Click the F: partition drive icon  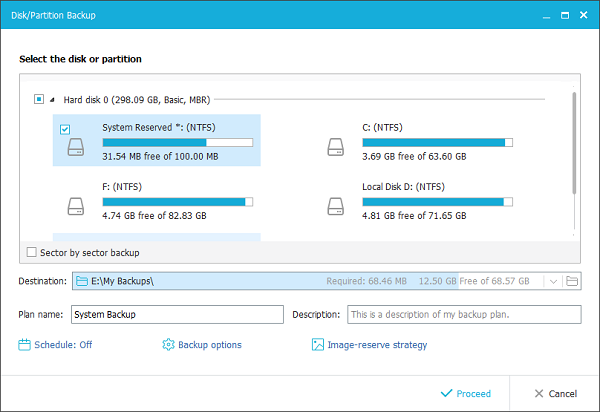click(x=76, y=207)
